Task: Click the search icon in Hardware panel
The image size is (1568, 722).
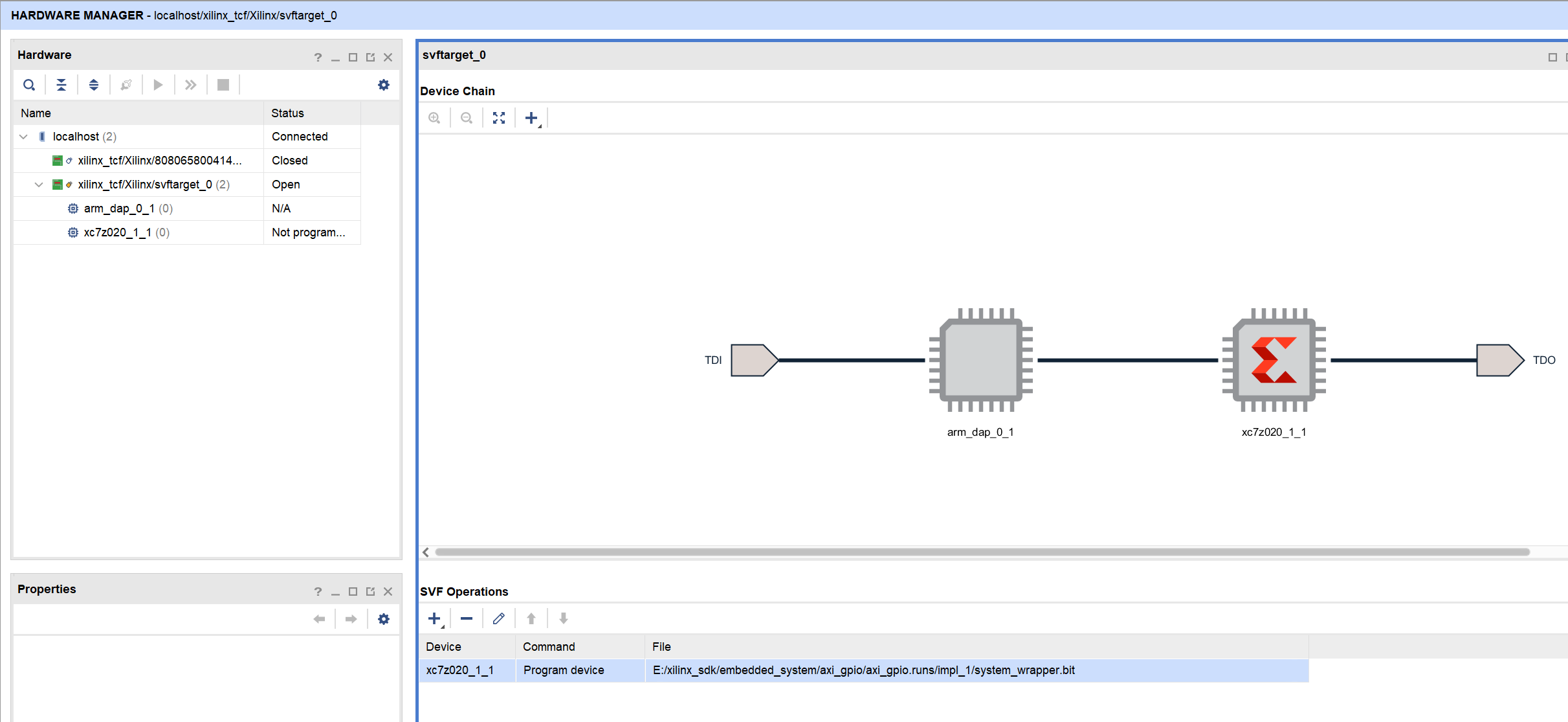Action: [x=29, y=85]
